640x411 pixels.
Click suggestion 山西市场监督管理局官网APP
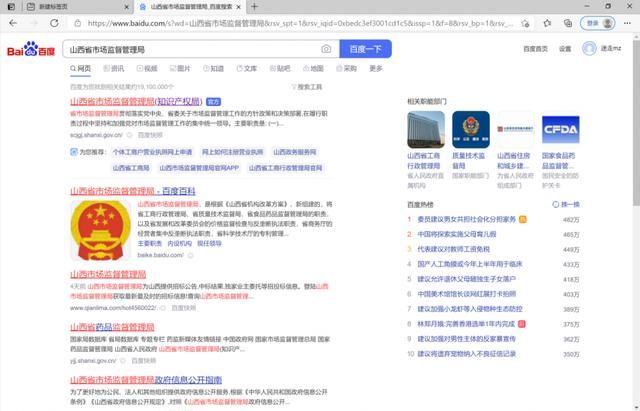click(199, 168)
